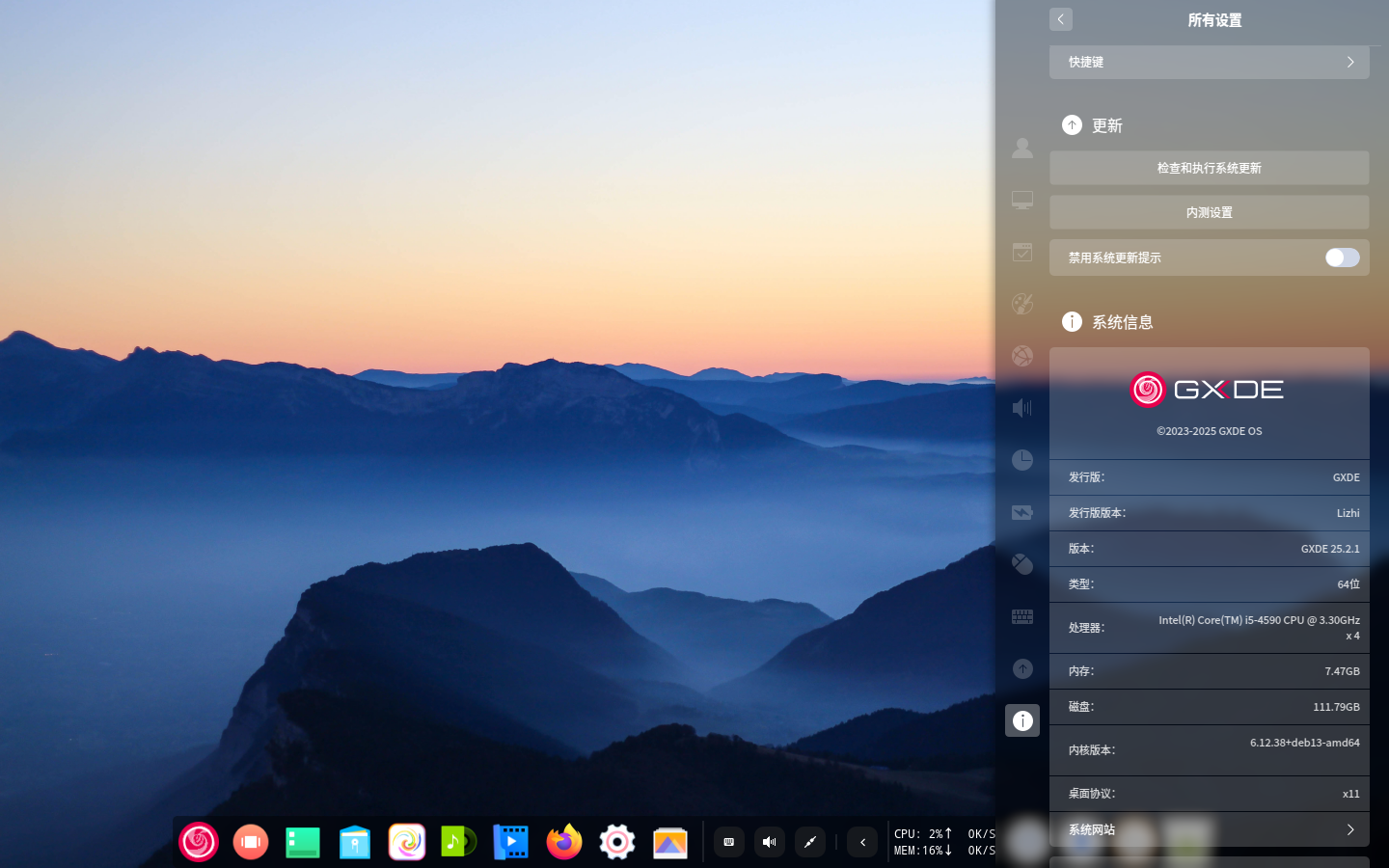This screenshot has height=868, width=1389.
Task: Open Power settings from the battery icon
Action: [x=1022, y=512]
